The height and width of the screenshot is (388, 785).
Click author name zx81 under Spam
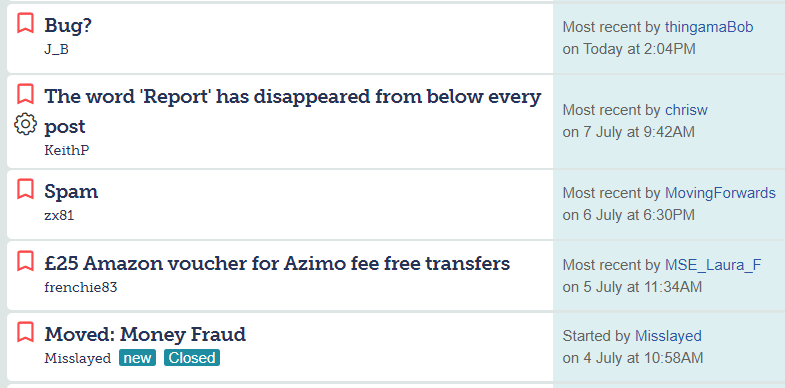click(x=59, y=216)
